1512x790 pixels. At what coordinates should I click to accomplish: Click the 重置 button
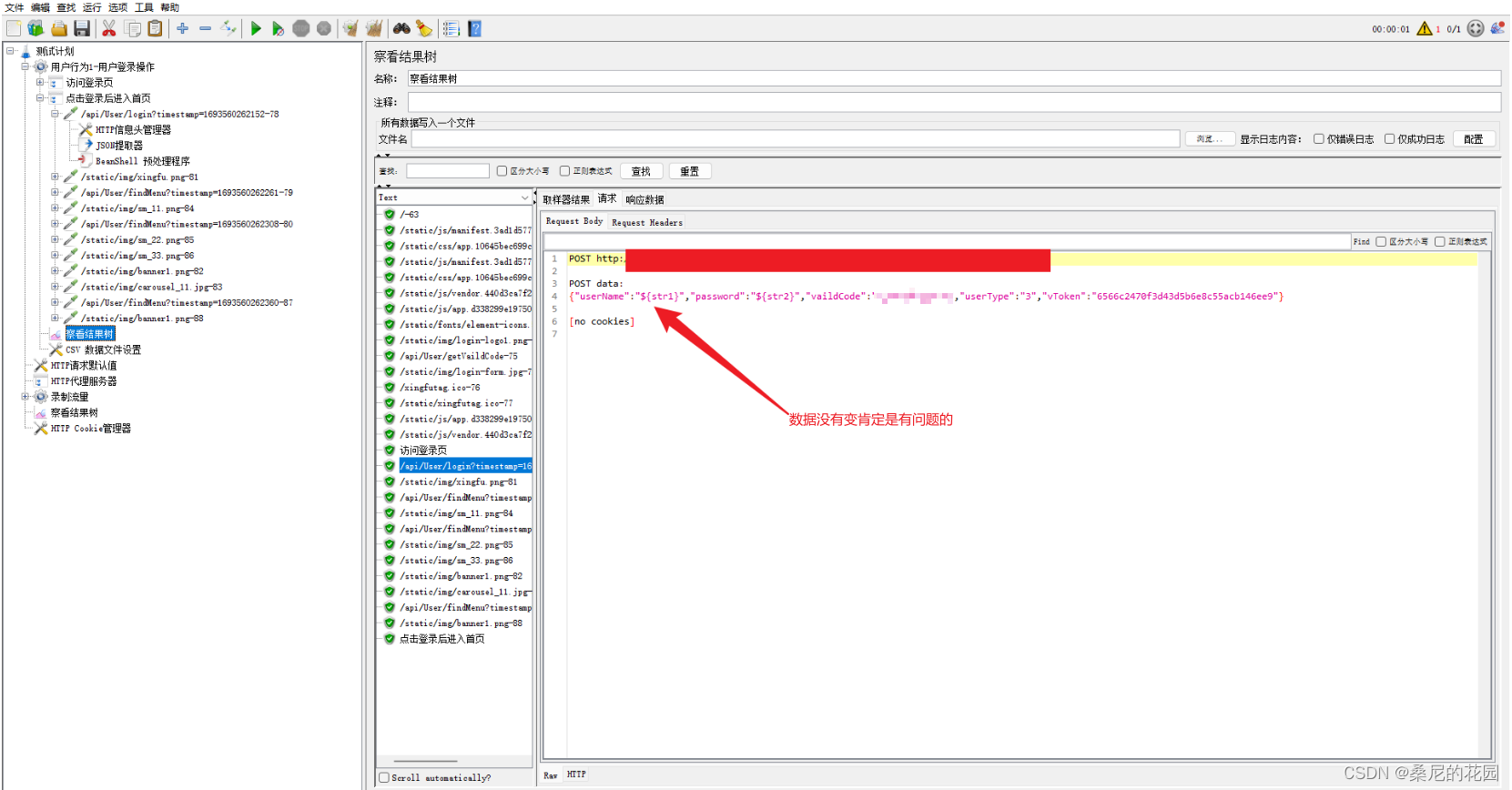(x=690, y=171)
